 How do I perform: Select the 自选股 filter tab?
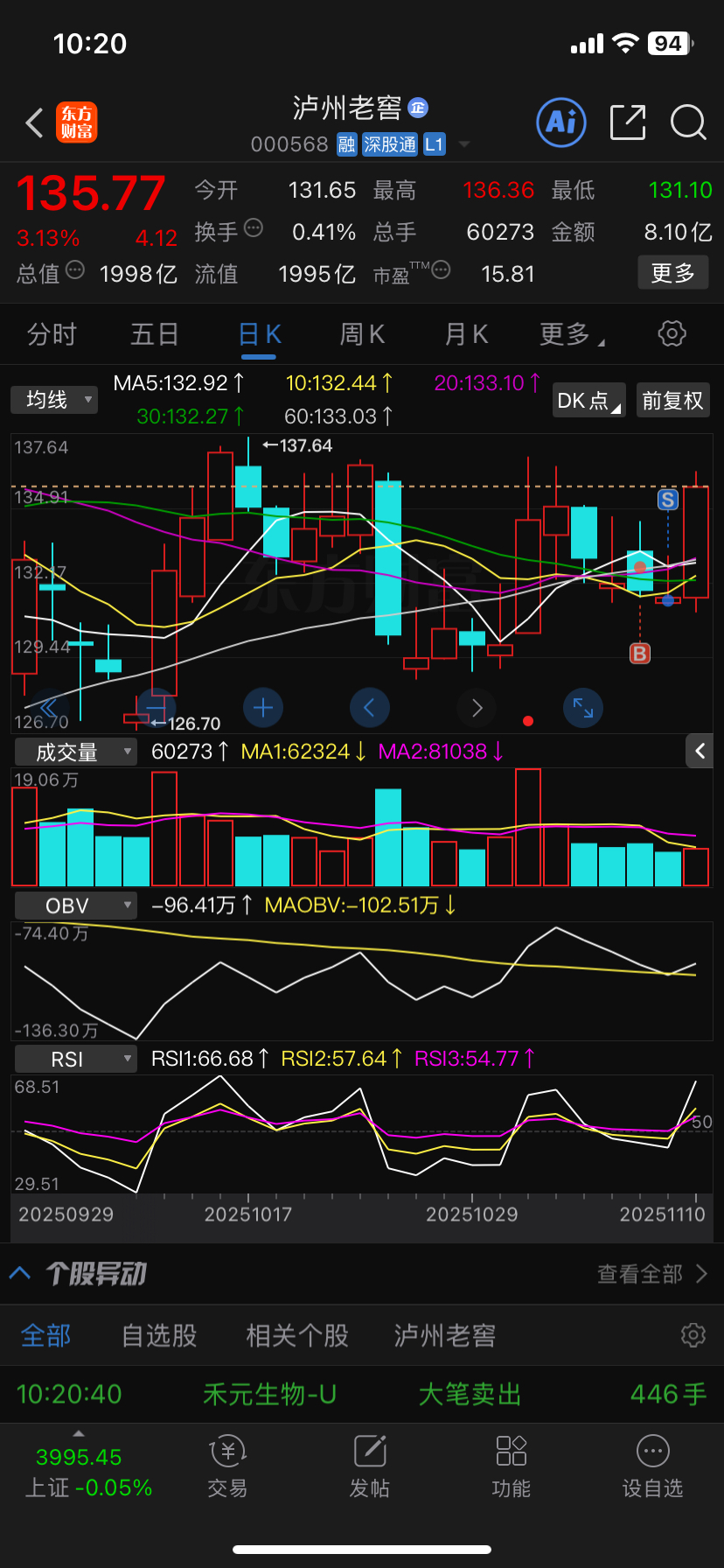159,1335
